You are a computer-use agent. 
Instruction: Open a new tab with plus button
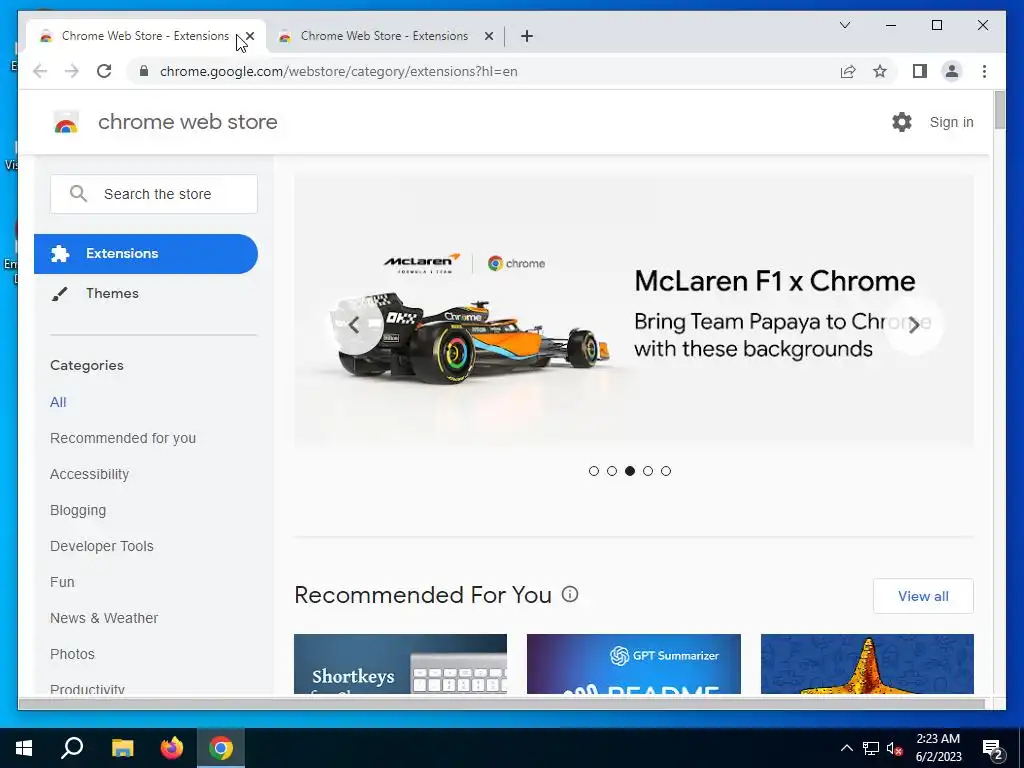coord(527,36)
